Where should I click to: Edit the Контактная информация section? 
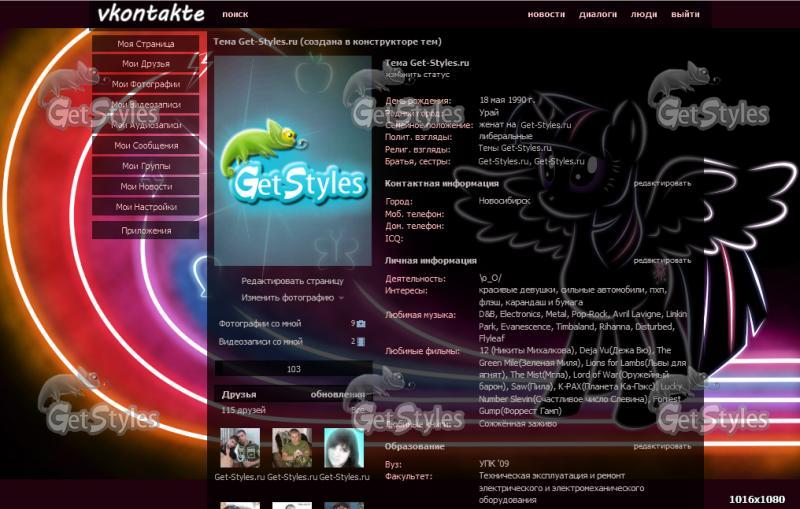(x=661, y=184)
